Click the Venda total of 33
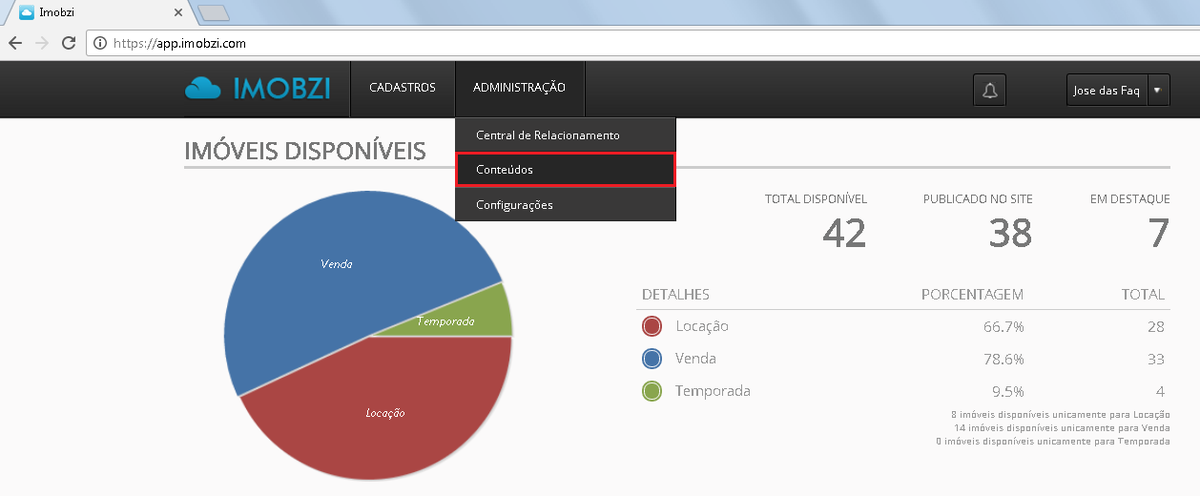Screen dimensions: 1200x496 coord(1156,359)
